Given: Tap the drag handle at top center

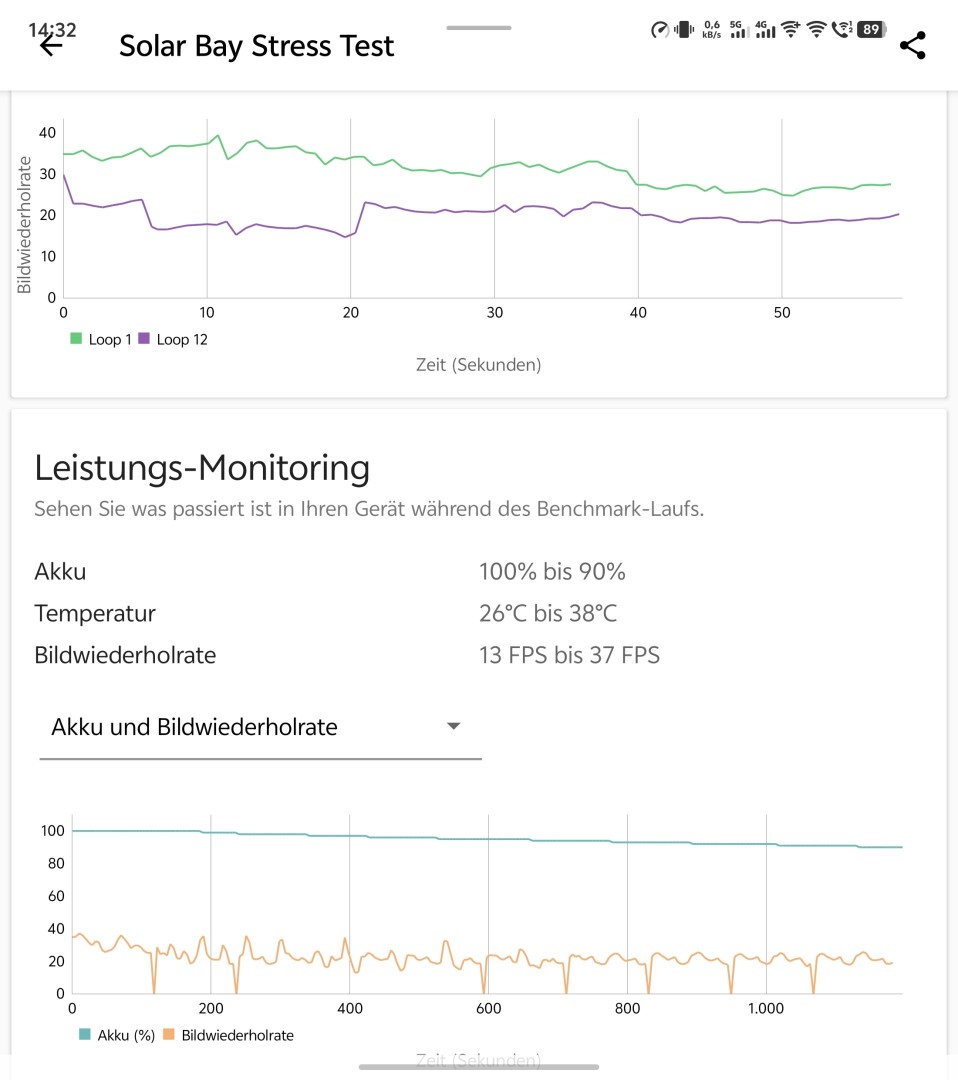Looking at the screenshot, I should [x=479, y=28].
